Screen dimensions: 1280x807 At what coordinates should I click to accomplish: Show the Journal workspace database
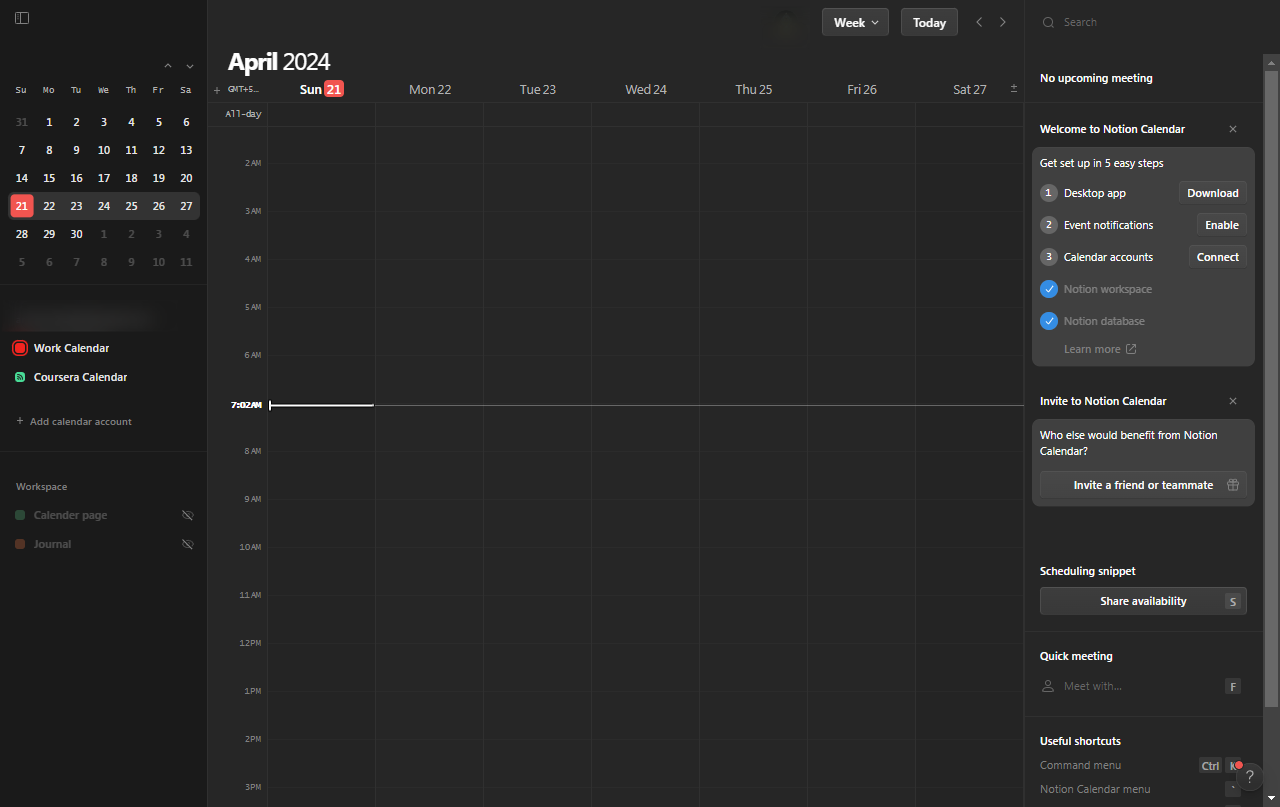pyautogui.click(x=187, y=544)
